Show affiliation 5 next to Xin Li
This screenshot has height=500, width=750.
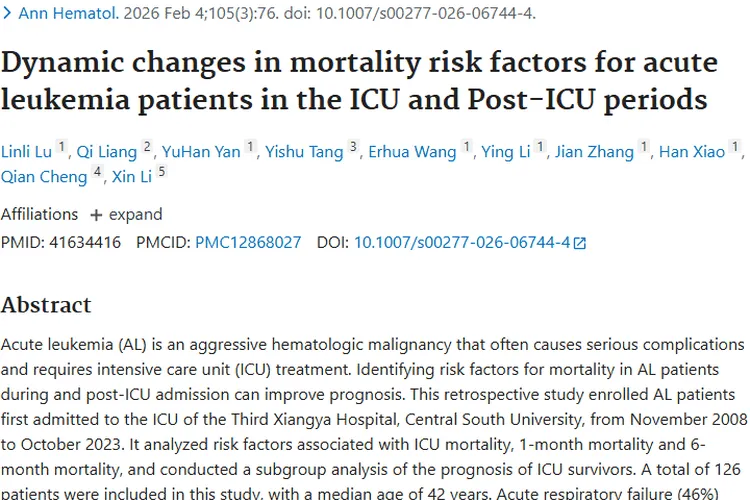pyautogui.click(x=161, y=173)
